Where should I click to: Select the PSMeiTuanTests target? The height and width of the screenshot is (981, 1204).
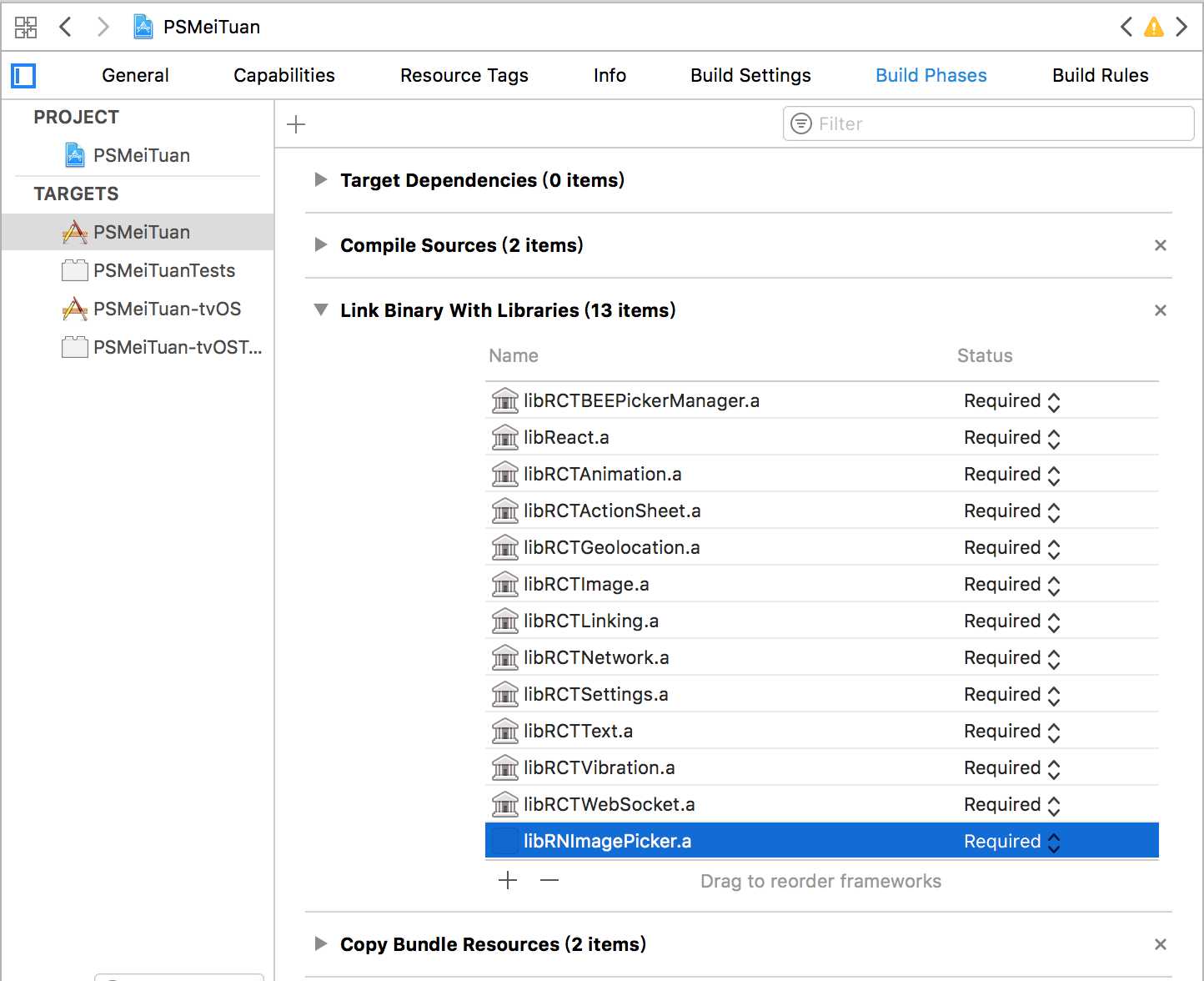coord(163,271)
